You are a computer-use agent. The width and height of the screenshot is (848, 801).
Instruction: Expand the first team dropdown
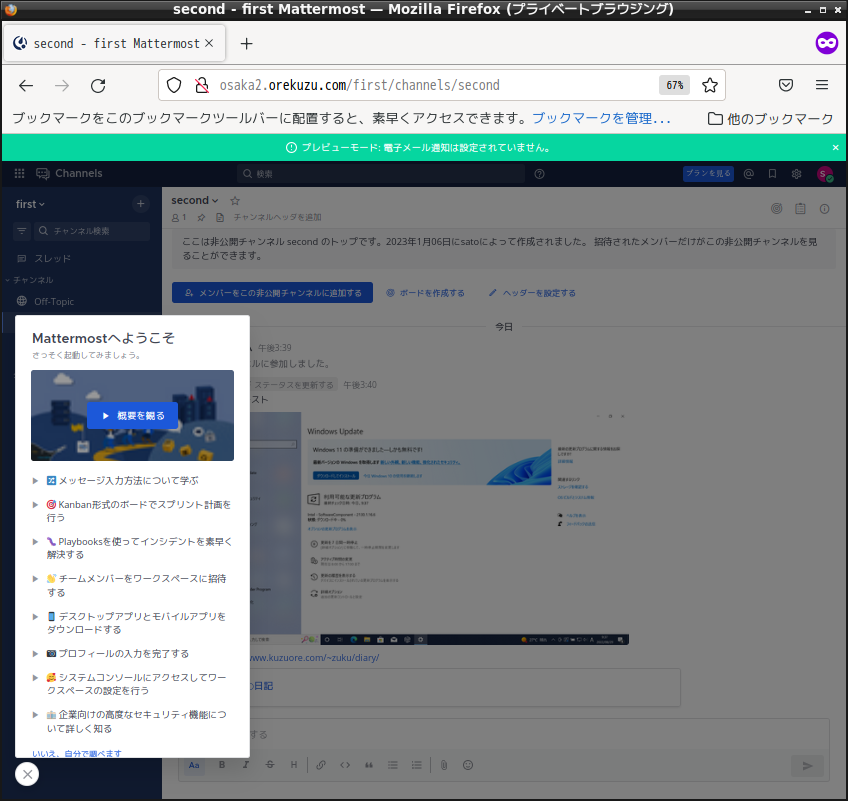(x=30, y=204)
